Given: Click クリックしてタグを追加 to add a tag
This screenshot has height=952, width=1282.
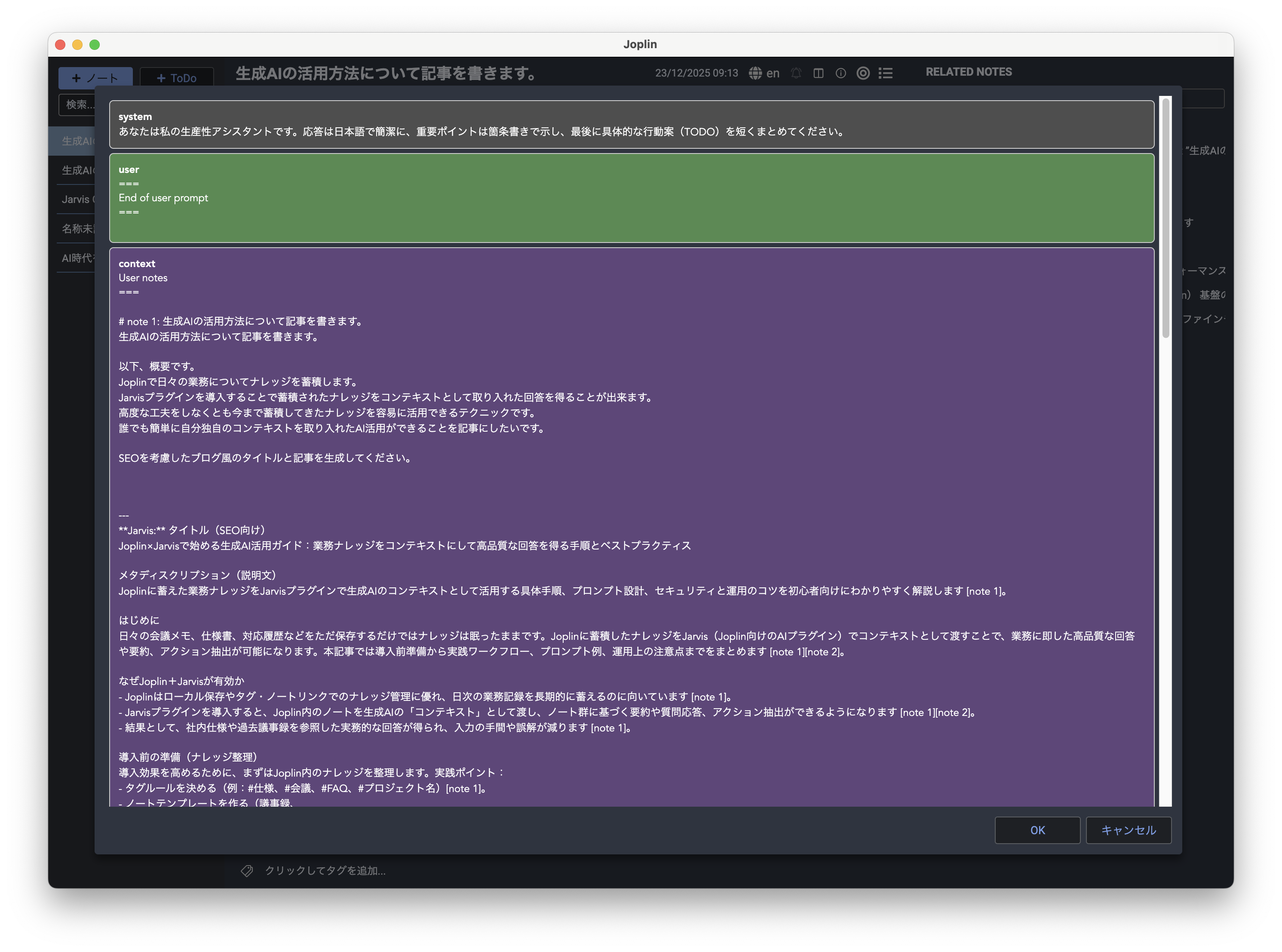Looking at the screenshot, I should (x=325, y=871).
